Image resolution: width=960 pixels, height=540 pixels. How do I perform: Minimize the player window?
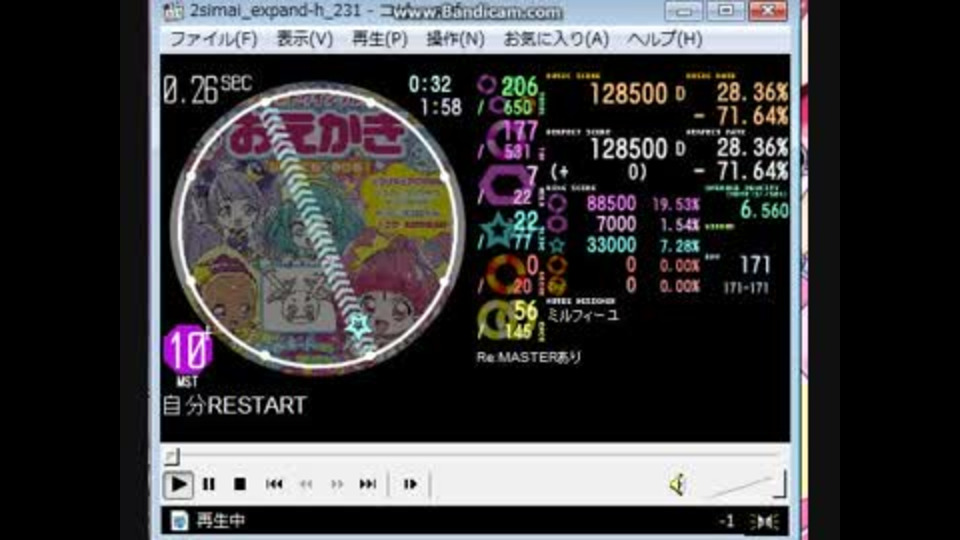tap(683, 10)
